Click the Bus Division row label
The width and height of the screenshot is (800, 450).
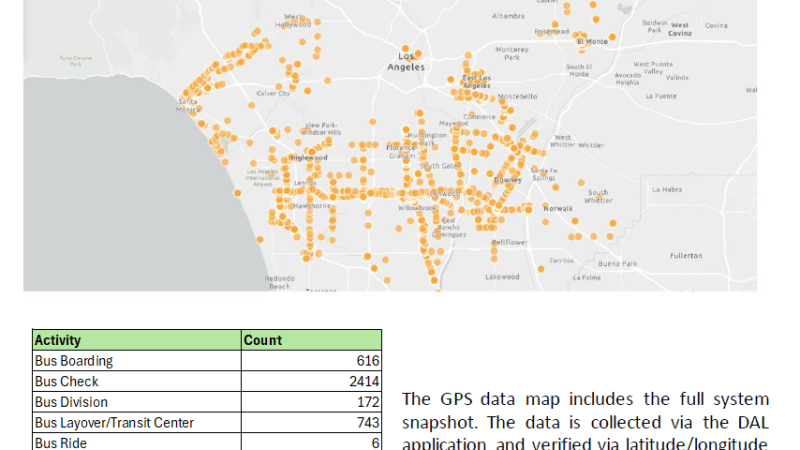(x=137, y=402)
